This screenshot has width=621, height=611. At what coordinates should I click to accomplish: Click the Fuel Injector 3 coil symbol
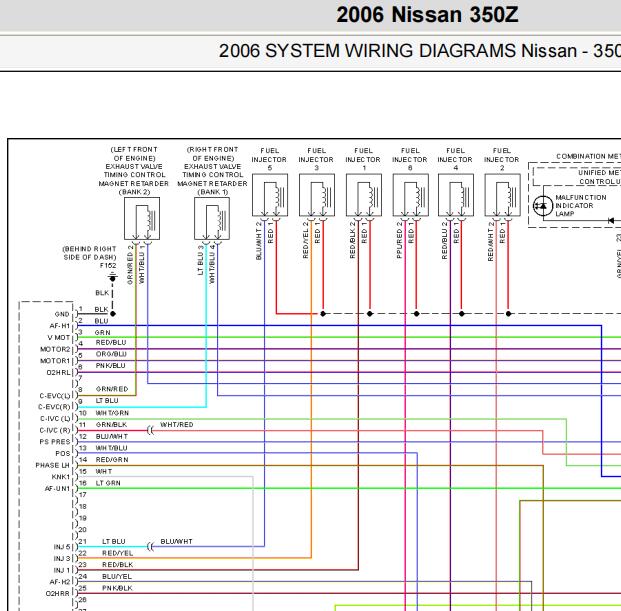pyautogui.click(x=317, y=195)
